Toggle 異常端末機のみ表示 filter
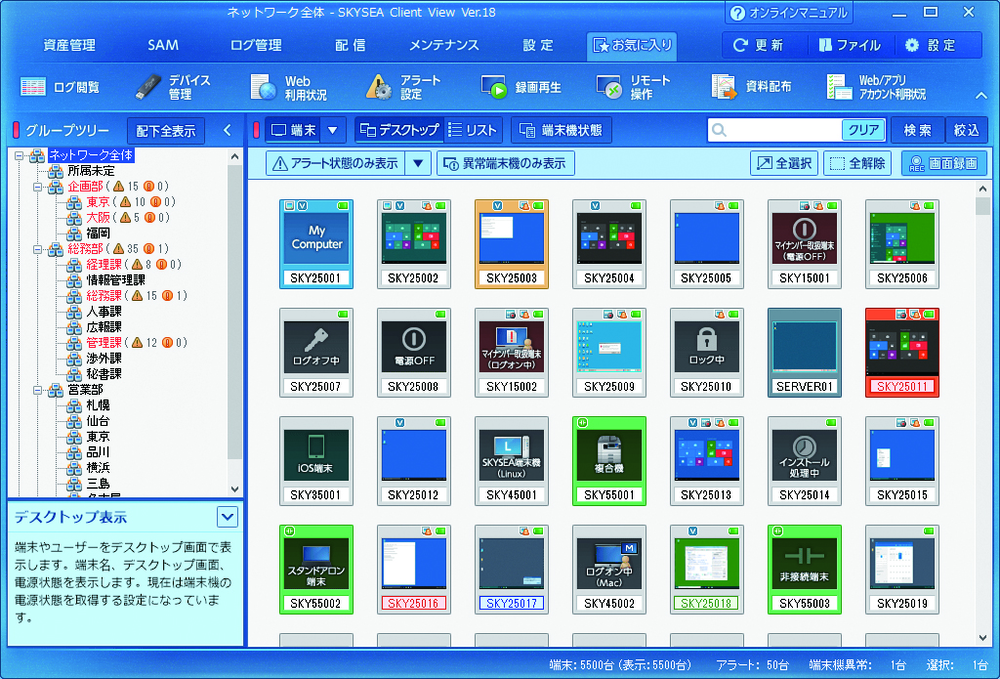This screenshot has height=679, width=1000. [506, 164]
